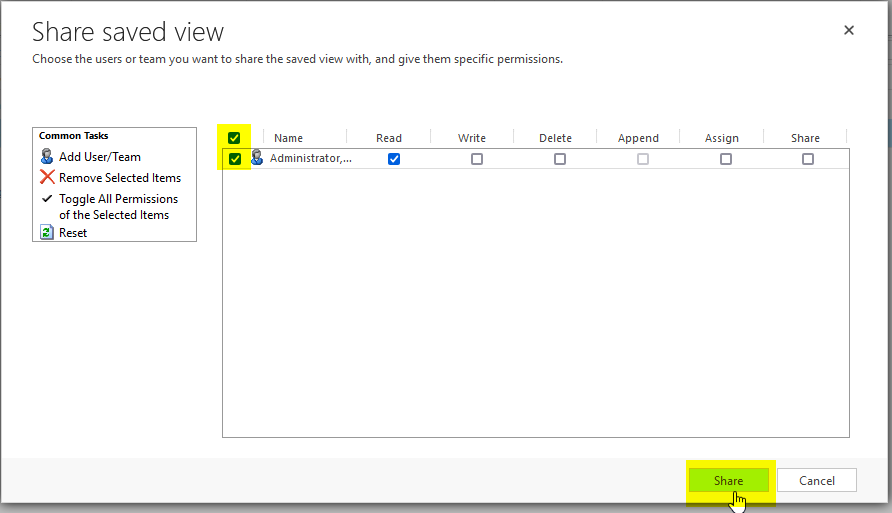892x513 pixels.
Task: Close the Share saved view dialog
Action: pyautogui.click(x=849, y=30)
